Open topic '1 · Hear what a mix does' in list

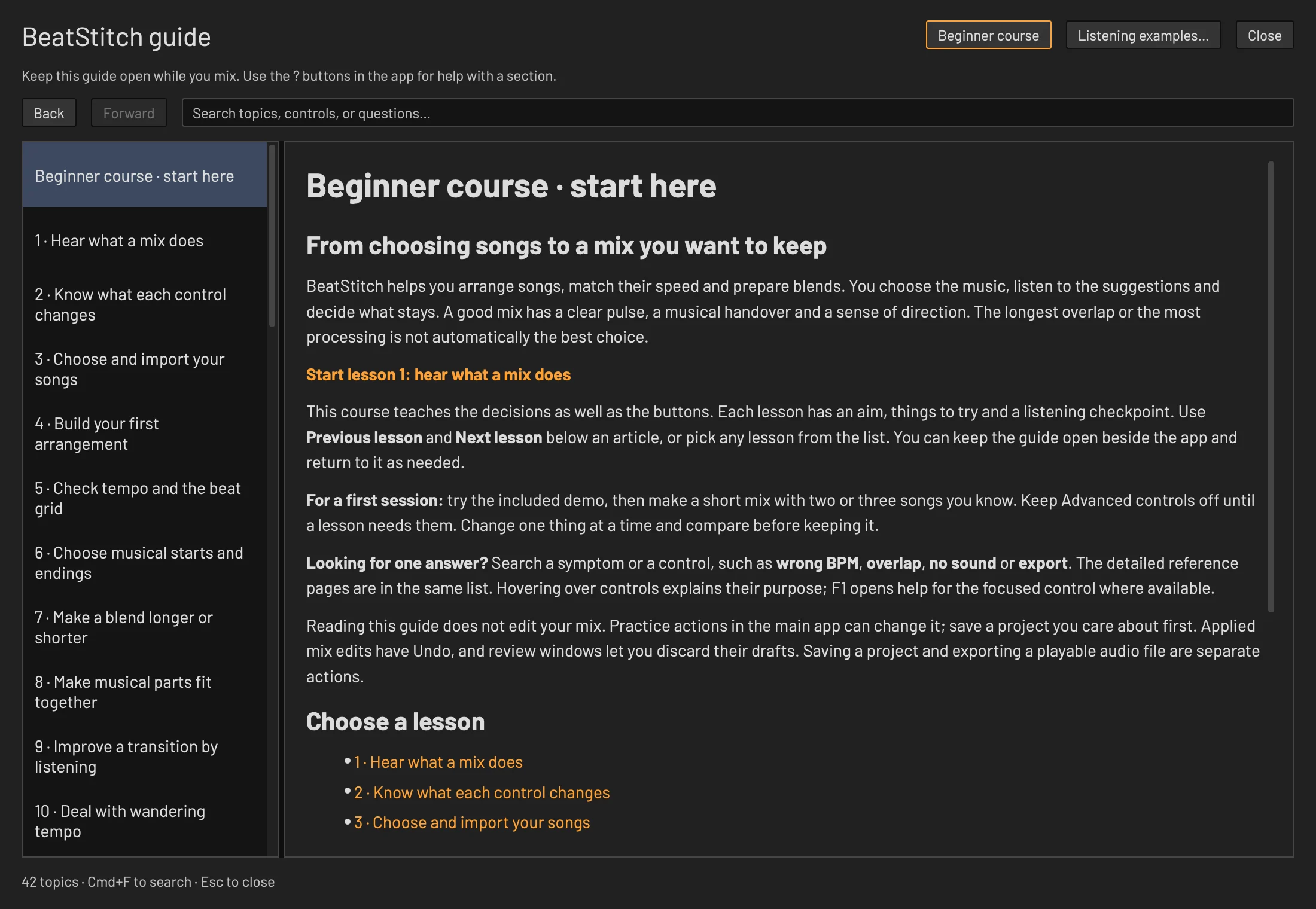145,240
